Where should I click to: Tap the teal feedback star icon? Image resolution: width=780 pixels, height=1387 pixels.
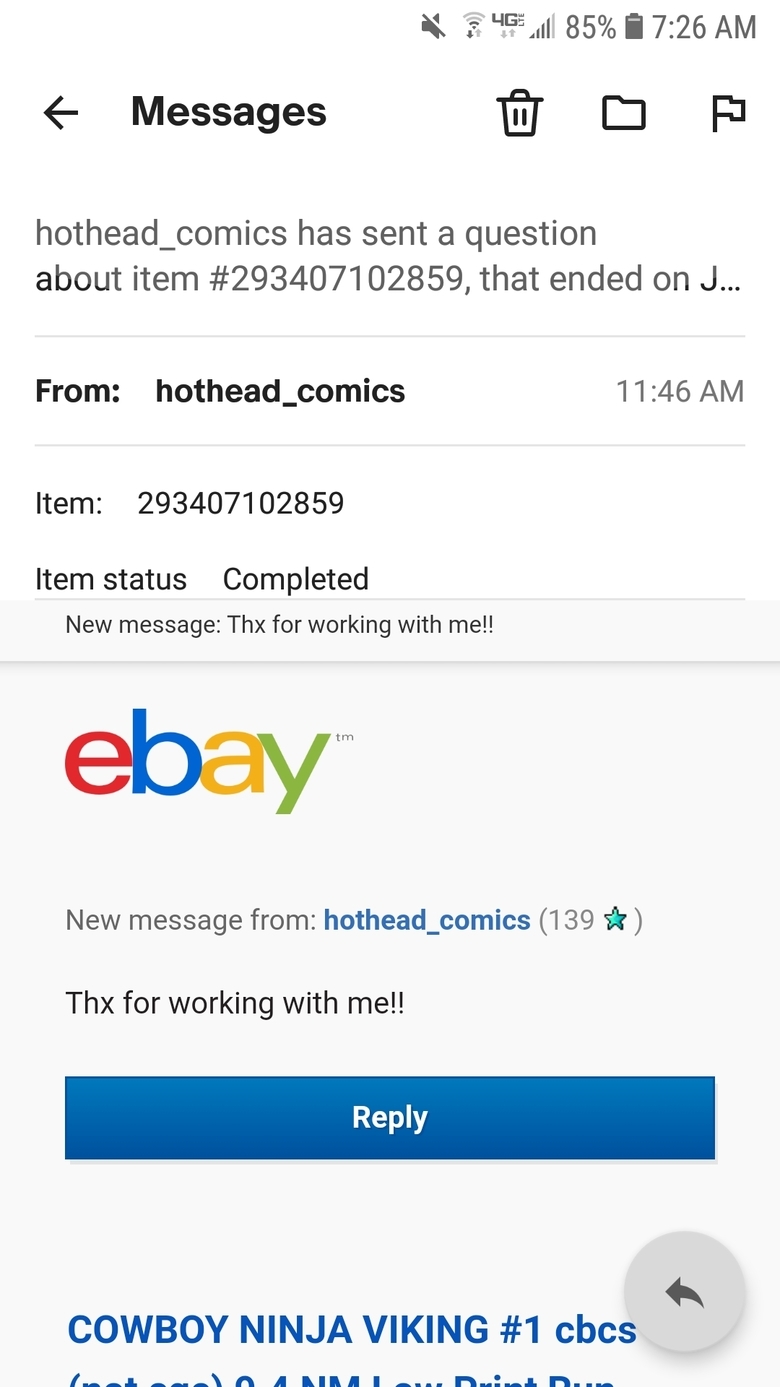(x=615, y=920)
